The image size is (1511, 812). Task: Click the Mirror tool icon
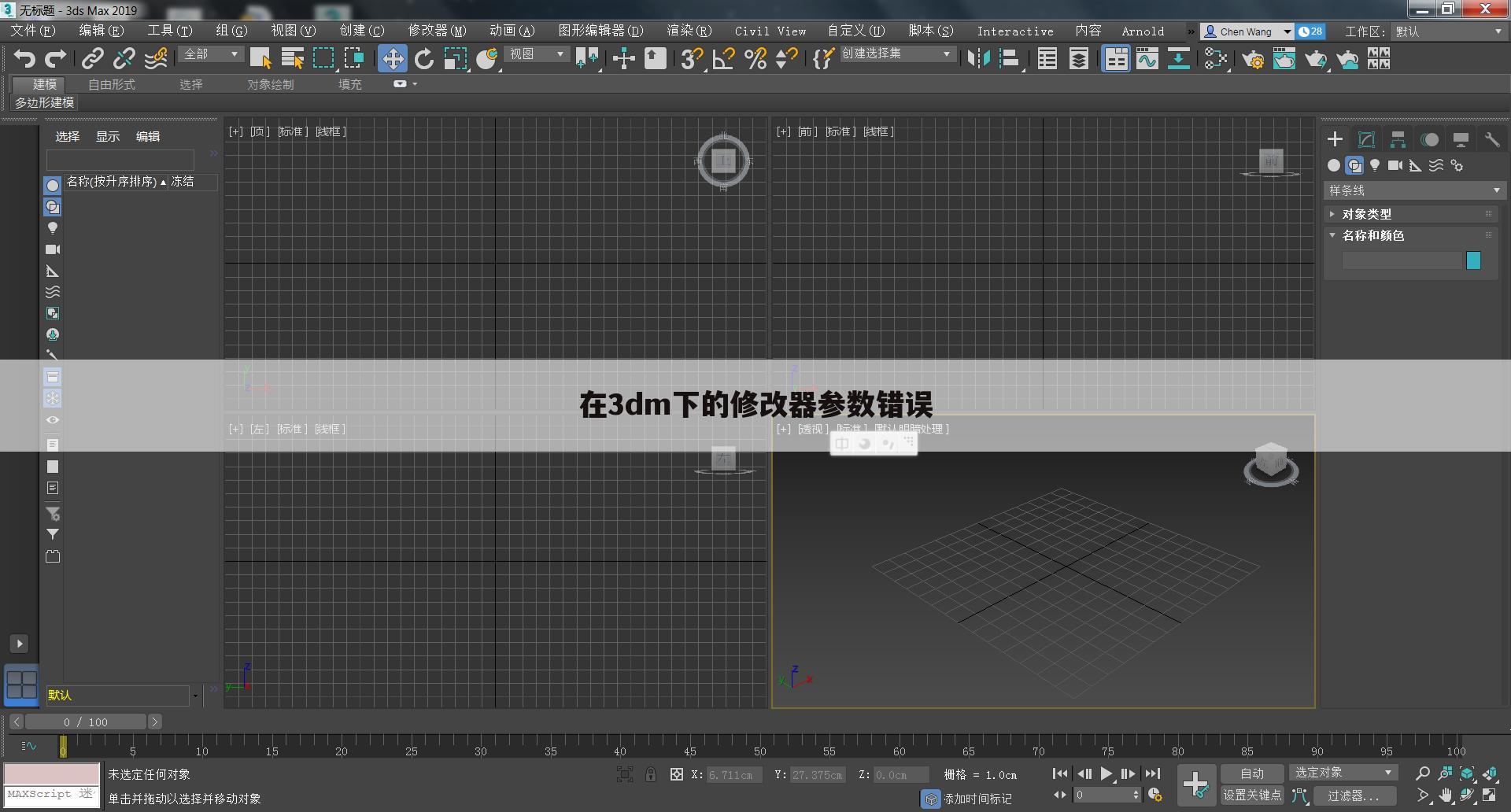(x=978, y=58)
